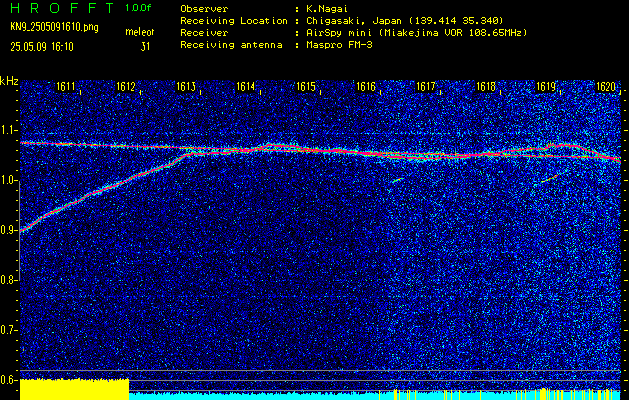Click the kHz axis unit label

(9, 81)
